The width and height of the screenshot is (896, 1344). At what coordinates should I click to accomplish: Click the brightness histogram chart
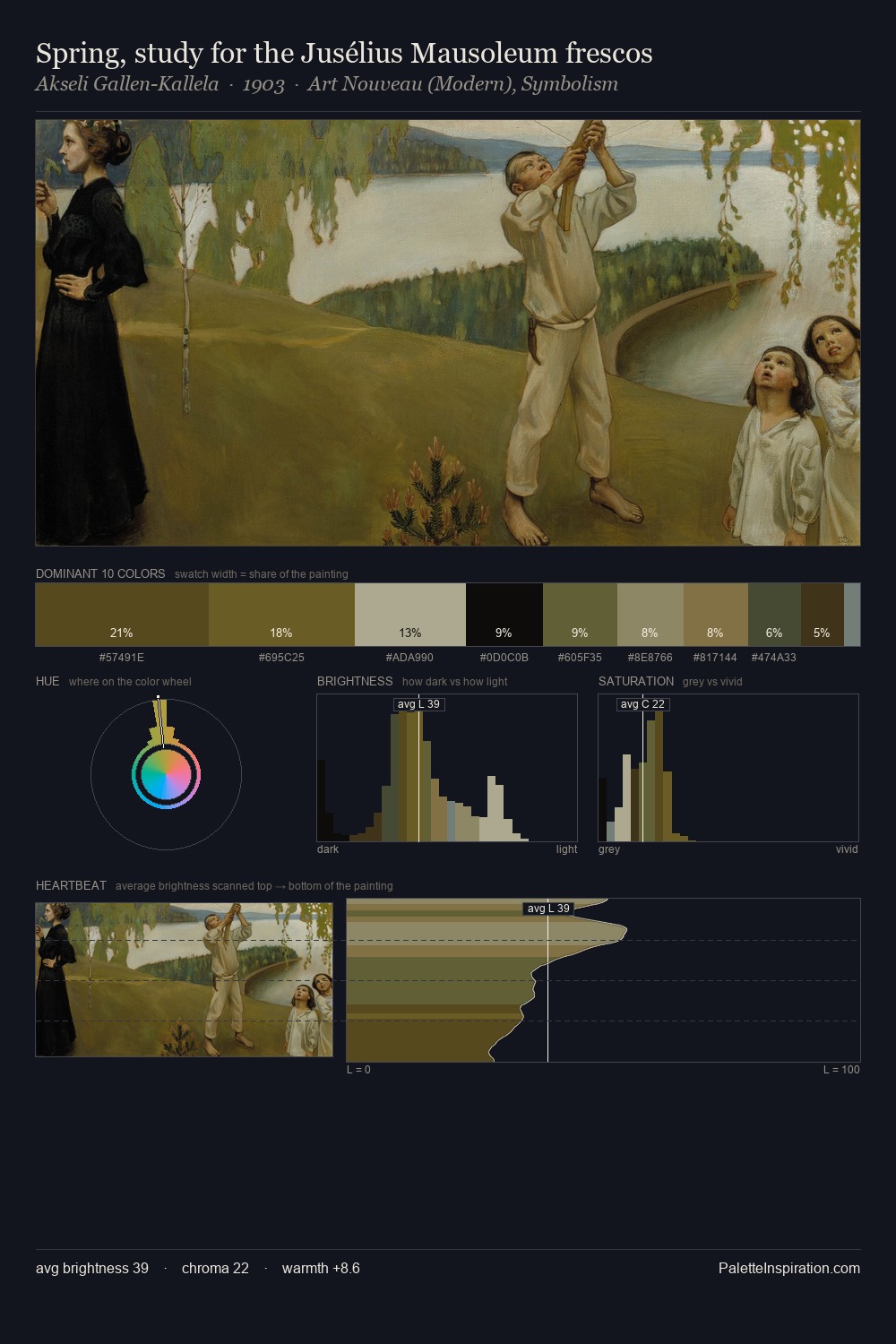pyautogui.click(x=447, y=768)
